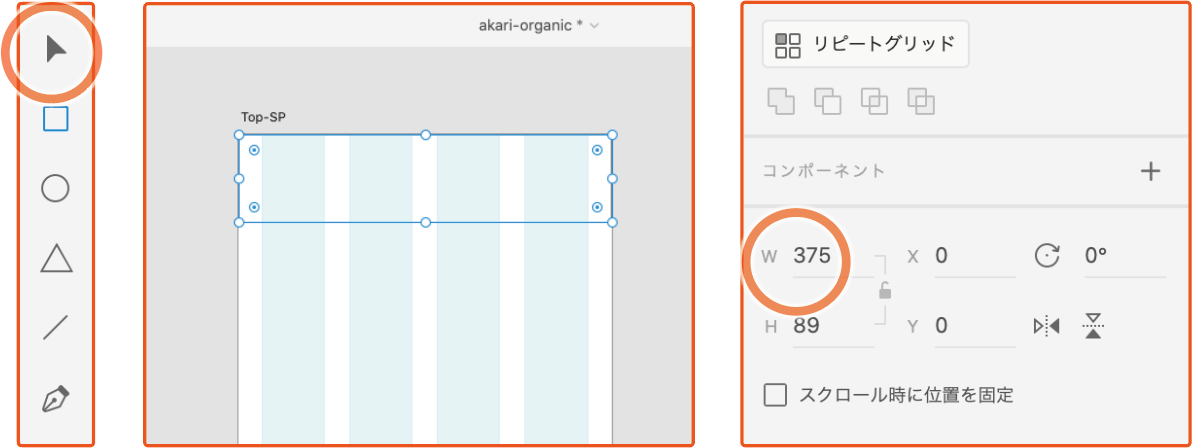This screenshot has height=448, width=1192.
Task: Click the Top-SP artboard label
Action: click(264, 118)
